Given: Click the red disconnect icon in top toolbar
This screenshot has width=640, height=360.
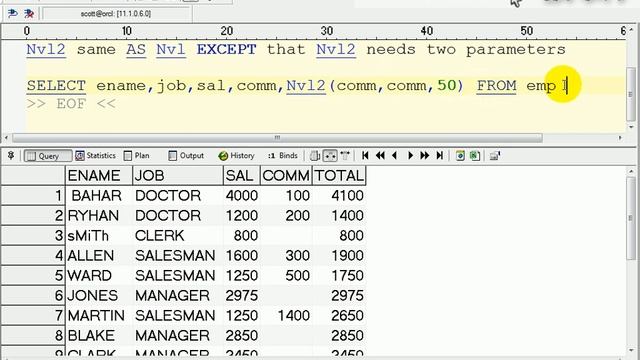Looking at the screenshot, I should coord(29,14).
